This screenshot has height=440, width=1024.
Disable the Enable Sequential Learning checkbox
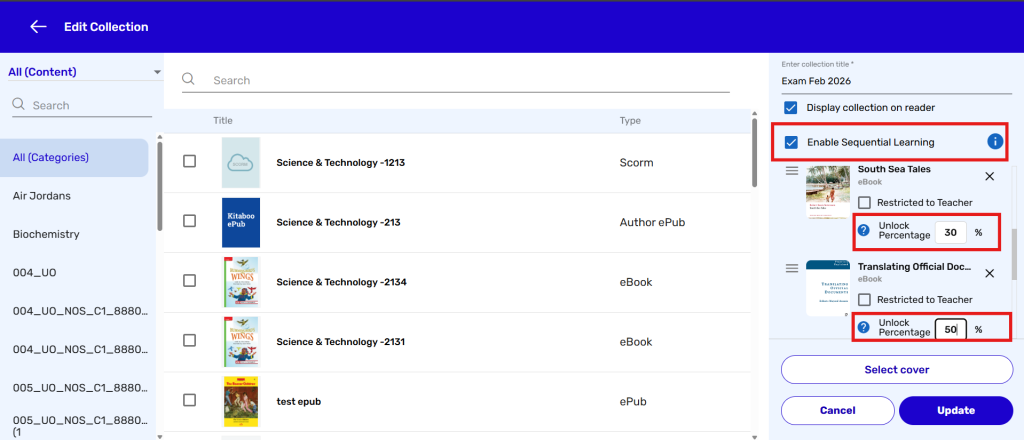791,142
